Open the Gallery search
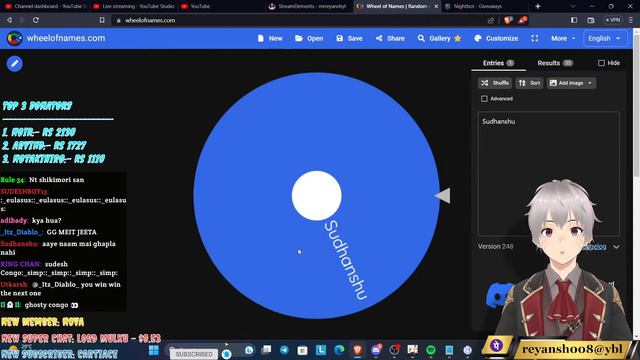The image size is (640, 360). (439, 38)
